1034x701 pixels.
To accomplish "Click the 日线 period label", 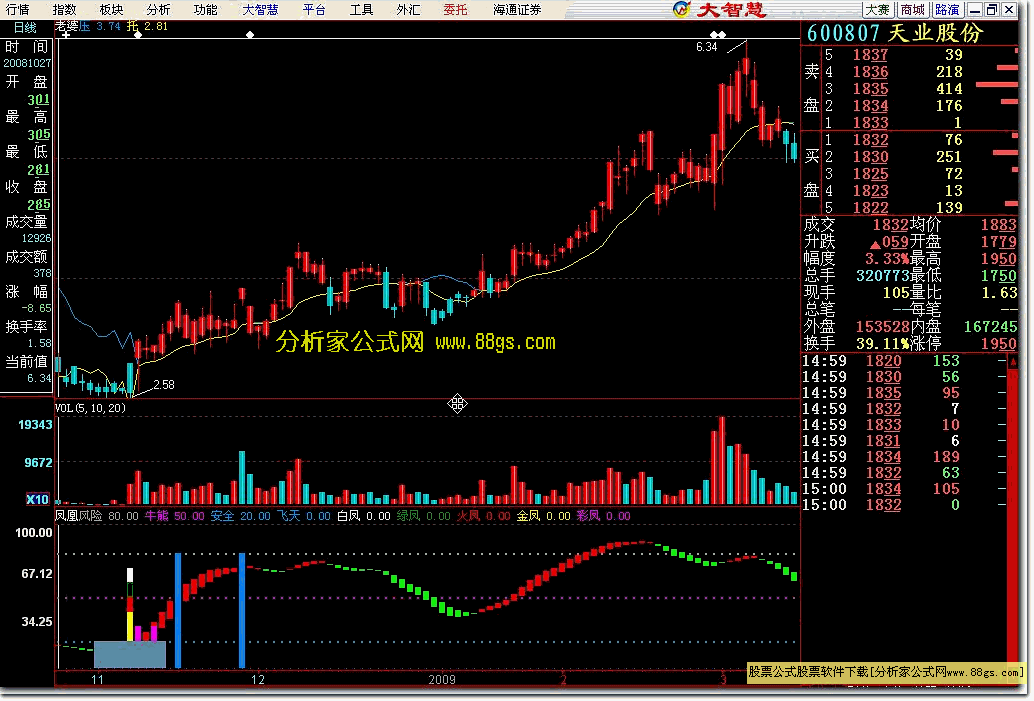I will pos(25,28).
